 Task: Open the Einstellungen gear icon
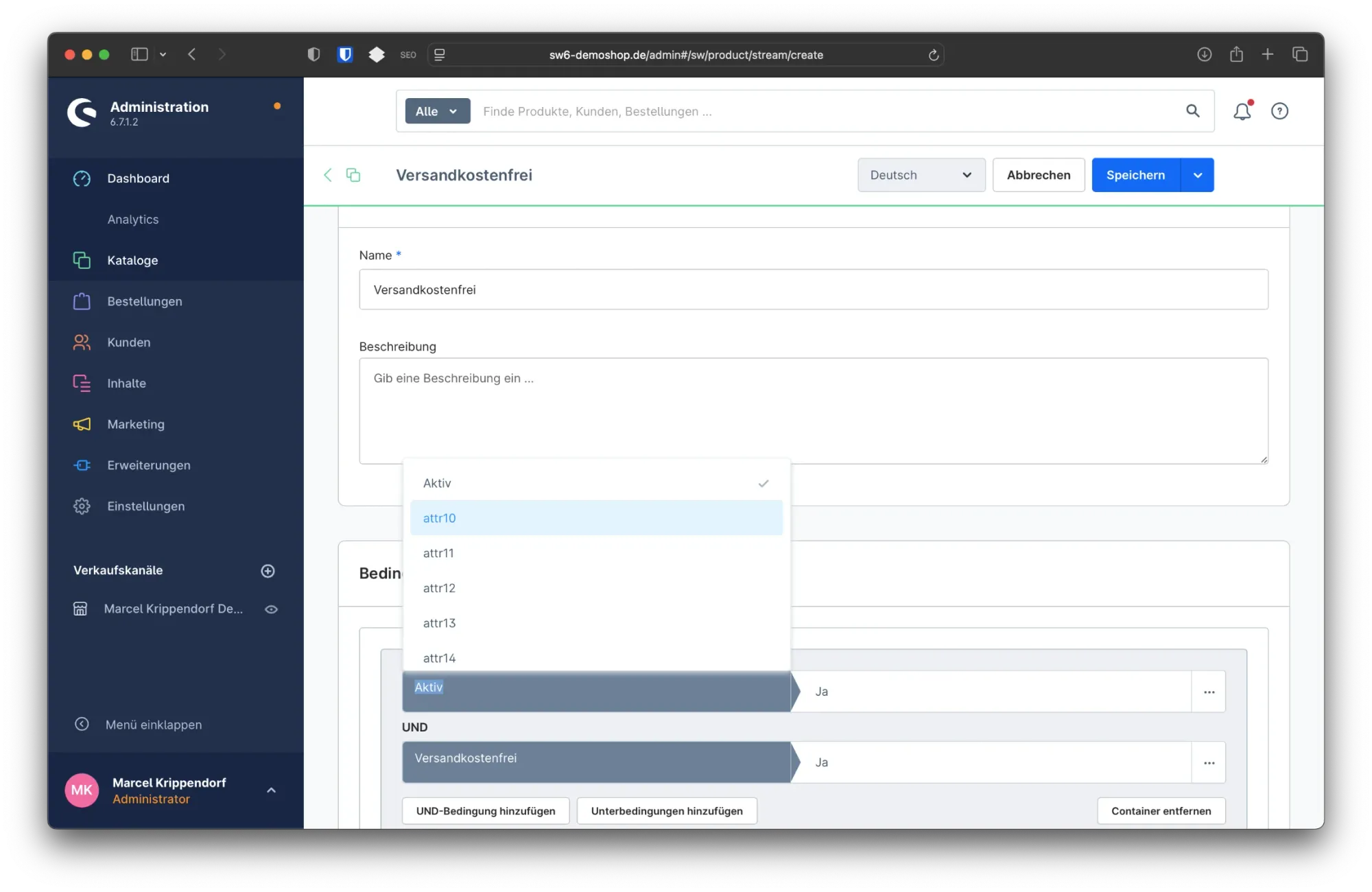pos(82,506)
